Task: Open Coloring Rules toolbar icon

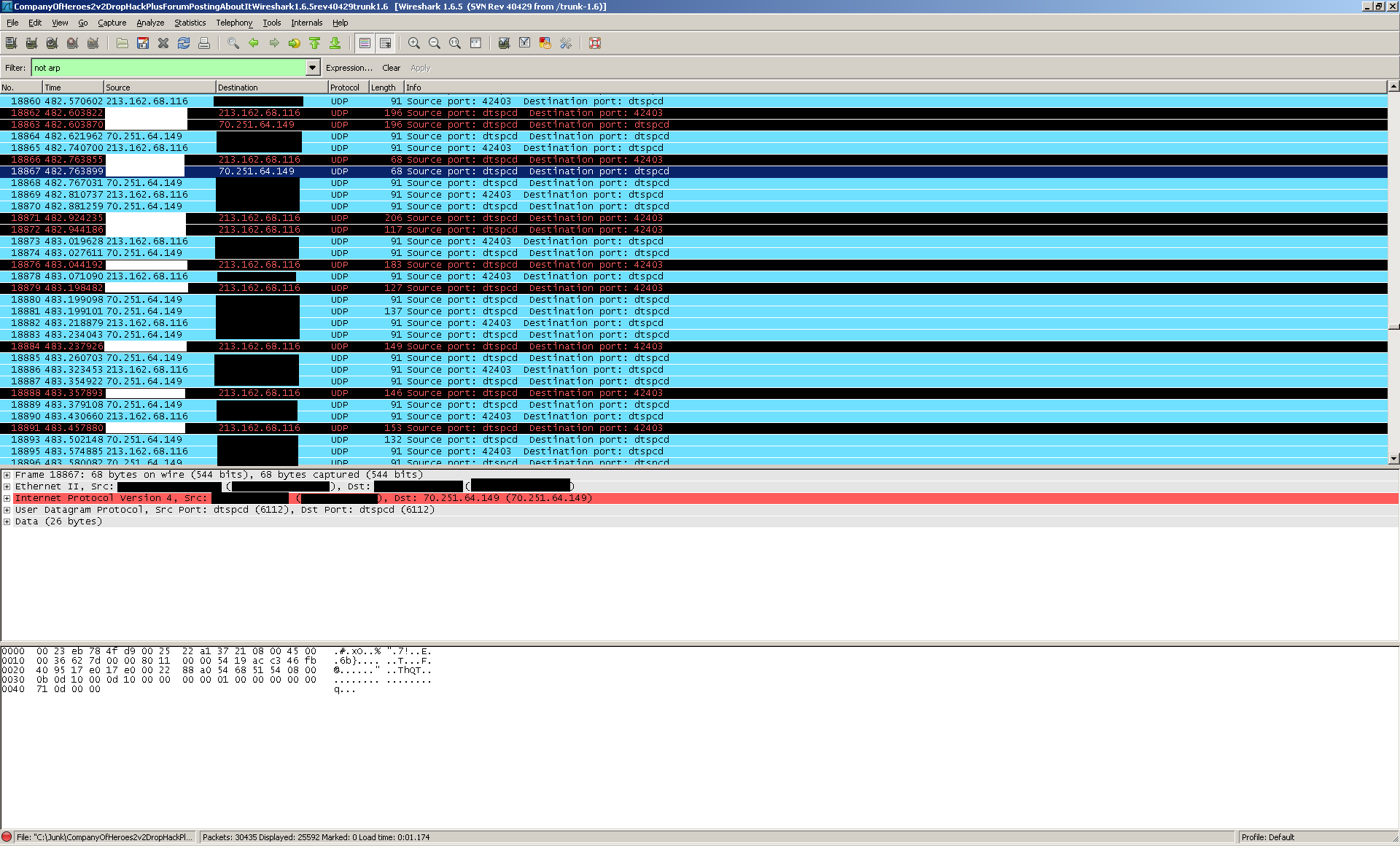Action: coord(545,43)
